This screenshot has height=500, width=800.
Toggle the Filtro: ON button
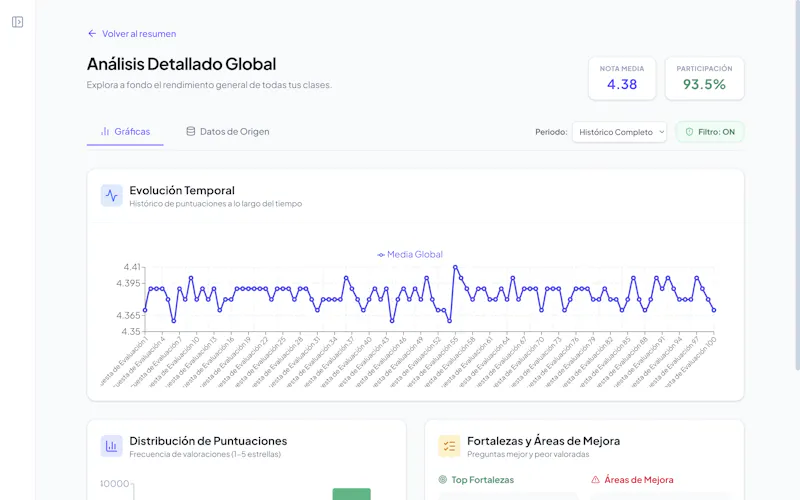coord(710,132)
